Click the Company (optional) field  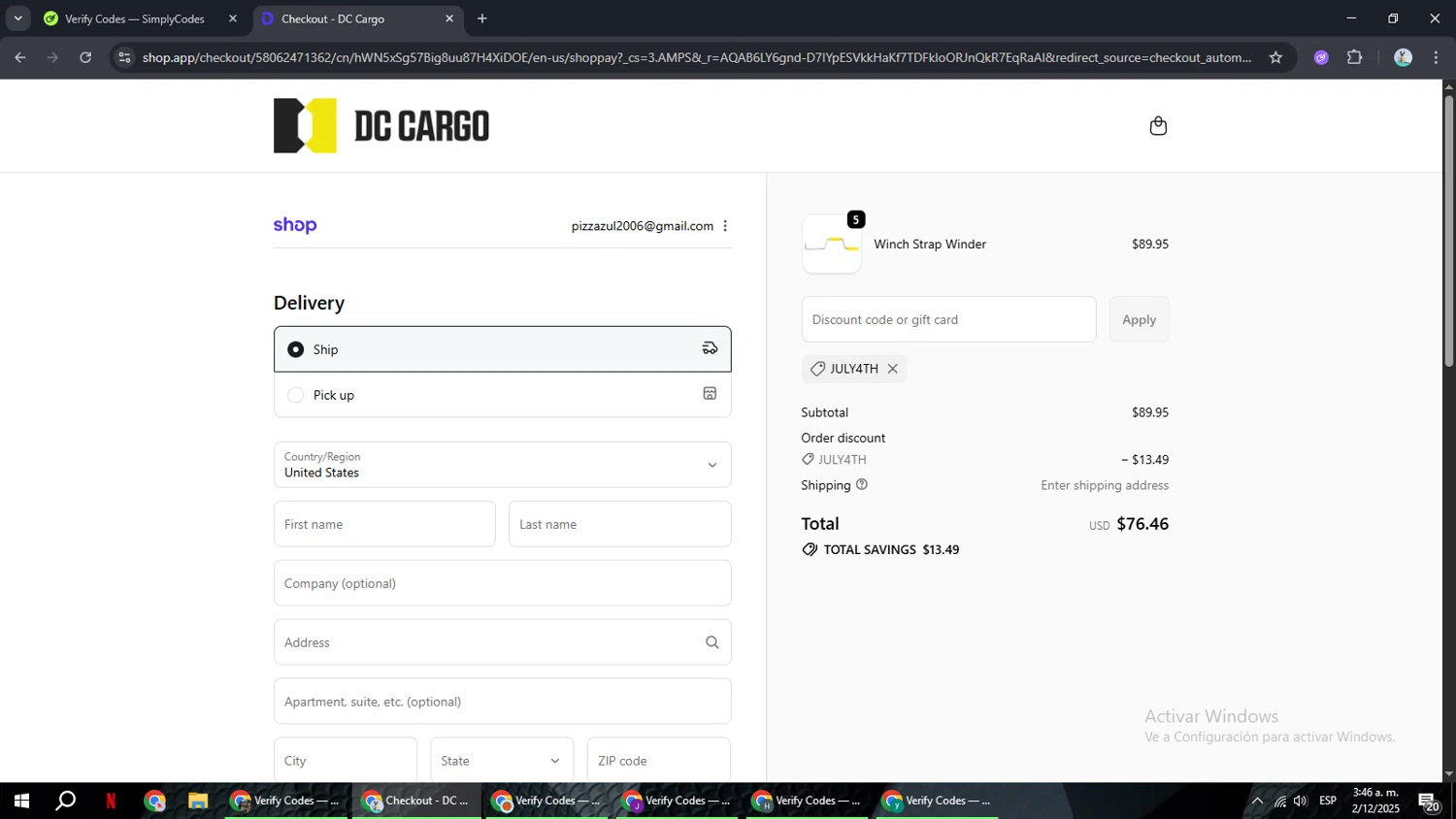(502, 583)
